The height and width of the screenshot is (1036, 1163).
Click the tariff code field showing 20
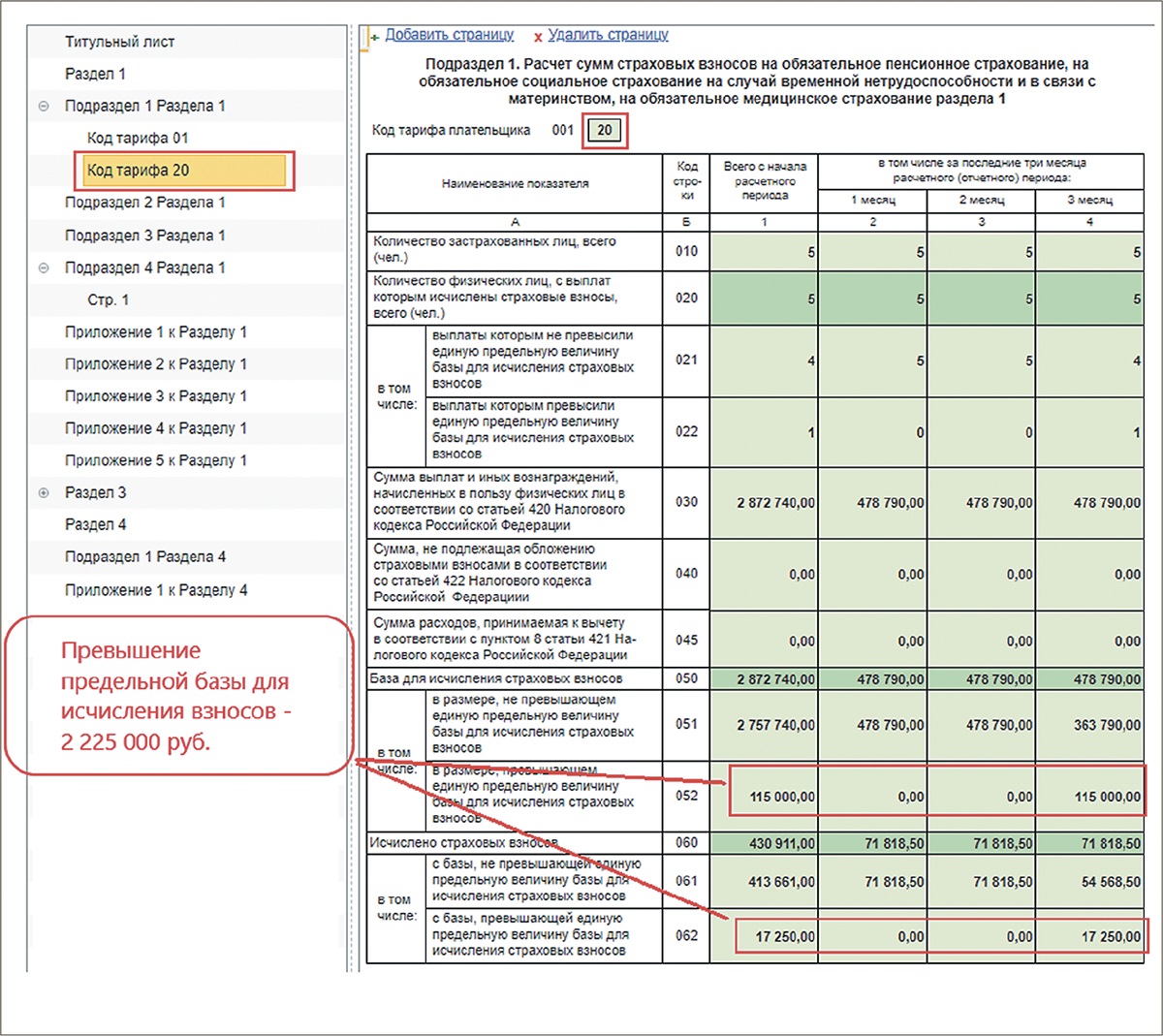point(605,131)
